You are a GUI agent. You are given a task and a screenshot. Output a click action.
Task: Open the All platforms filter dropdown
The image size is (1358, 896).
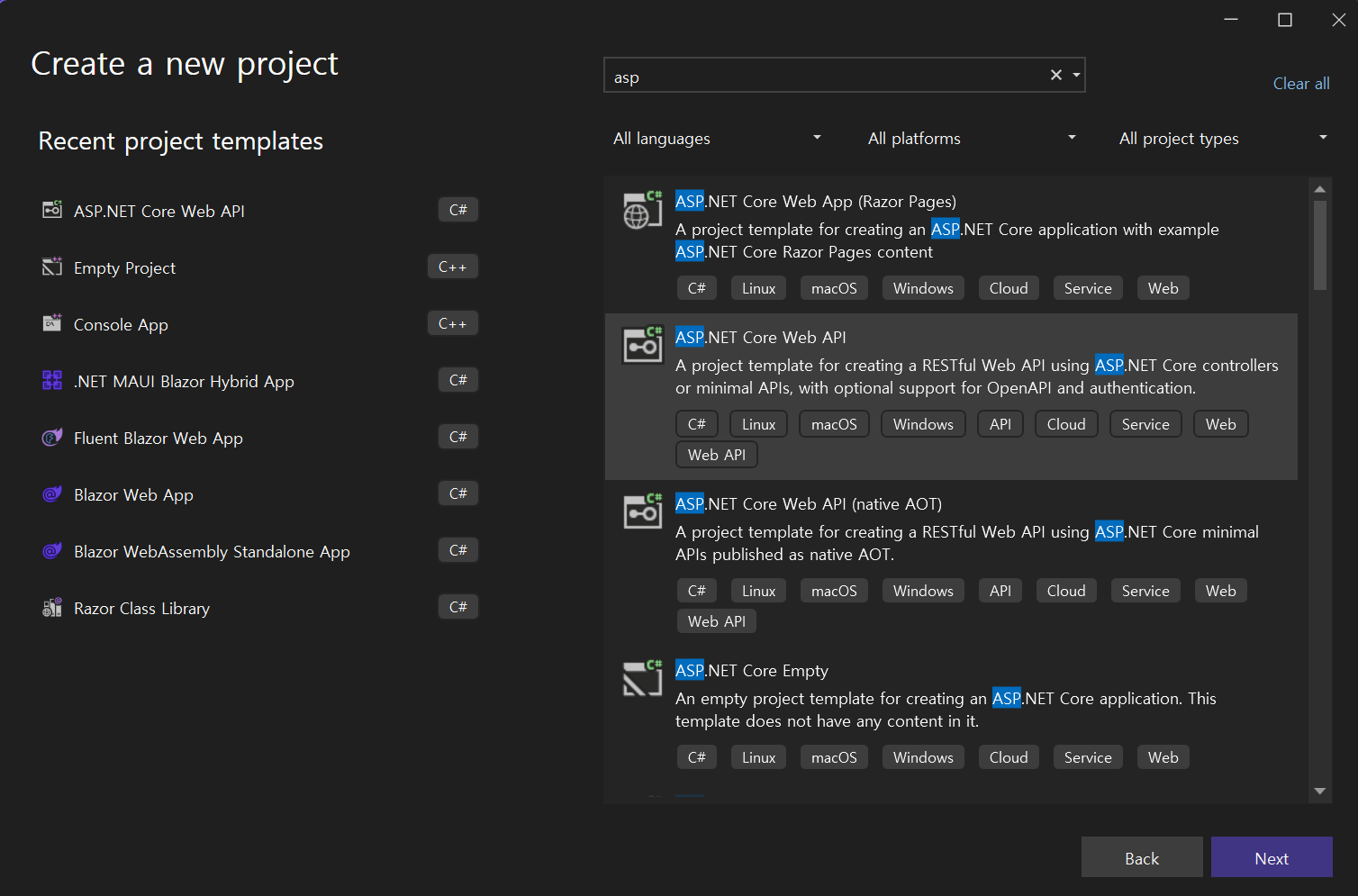(x=972, y=138)
